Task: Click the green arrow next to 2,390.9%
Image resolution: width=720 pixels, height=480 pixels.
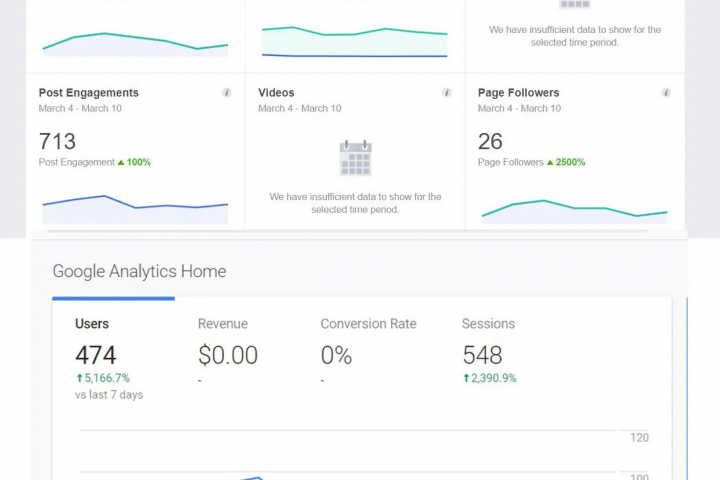Action: [466, 378]
